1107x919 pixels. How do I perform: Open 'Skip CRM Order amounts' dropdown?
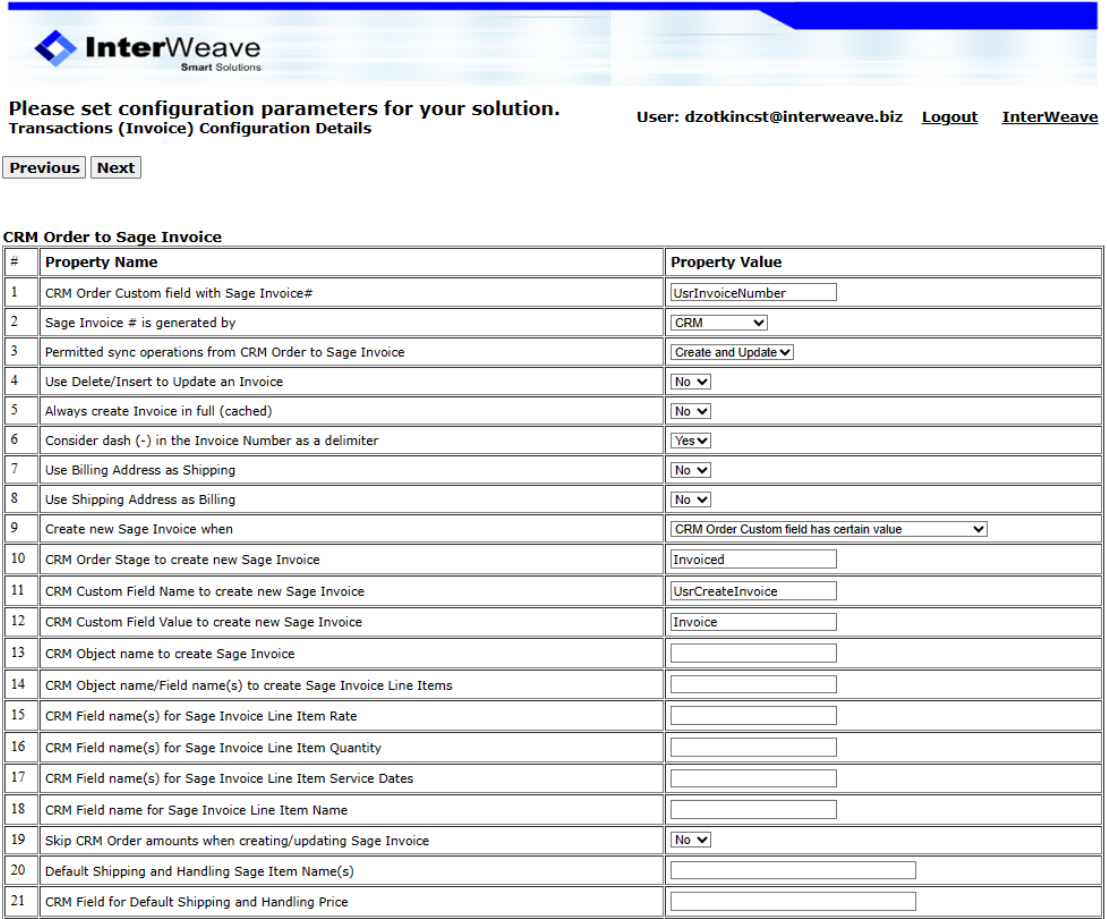click(x=690, y=840)
